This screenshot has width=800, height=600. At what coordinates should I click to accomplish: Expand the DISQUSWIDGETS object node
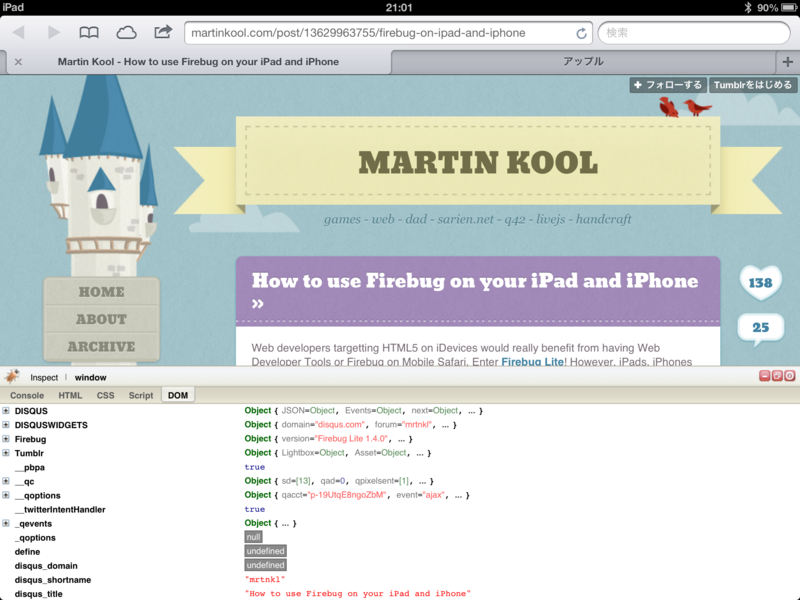[x=6, y=424]
